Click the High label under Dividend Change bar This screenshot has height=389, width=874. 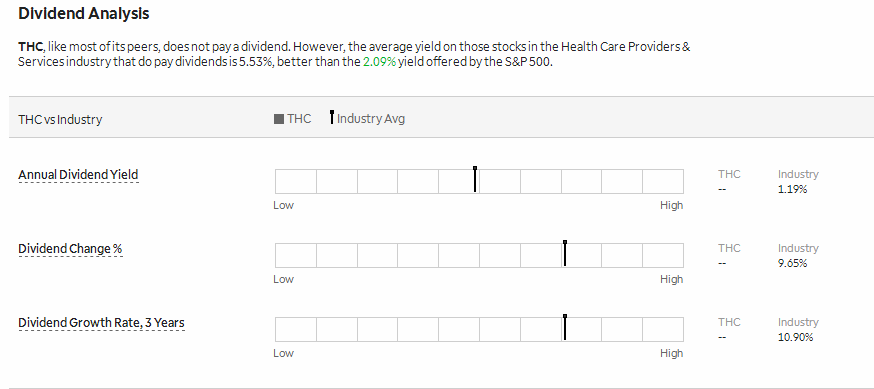point(671,279)
